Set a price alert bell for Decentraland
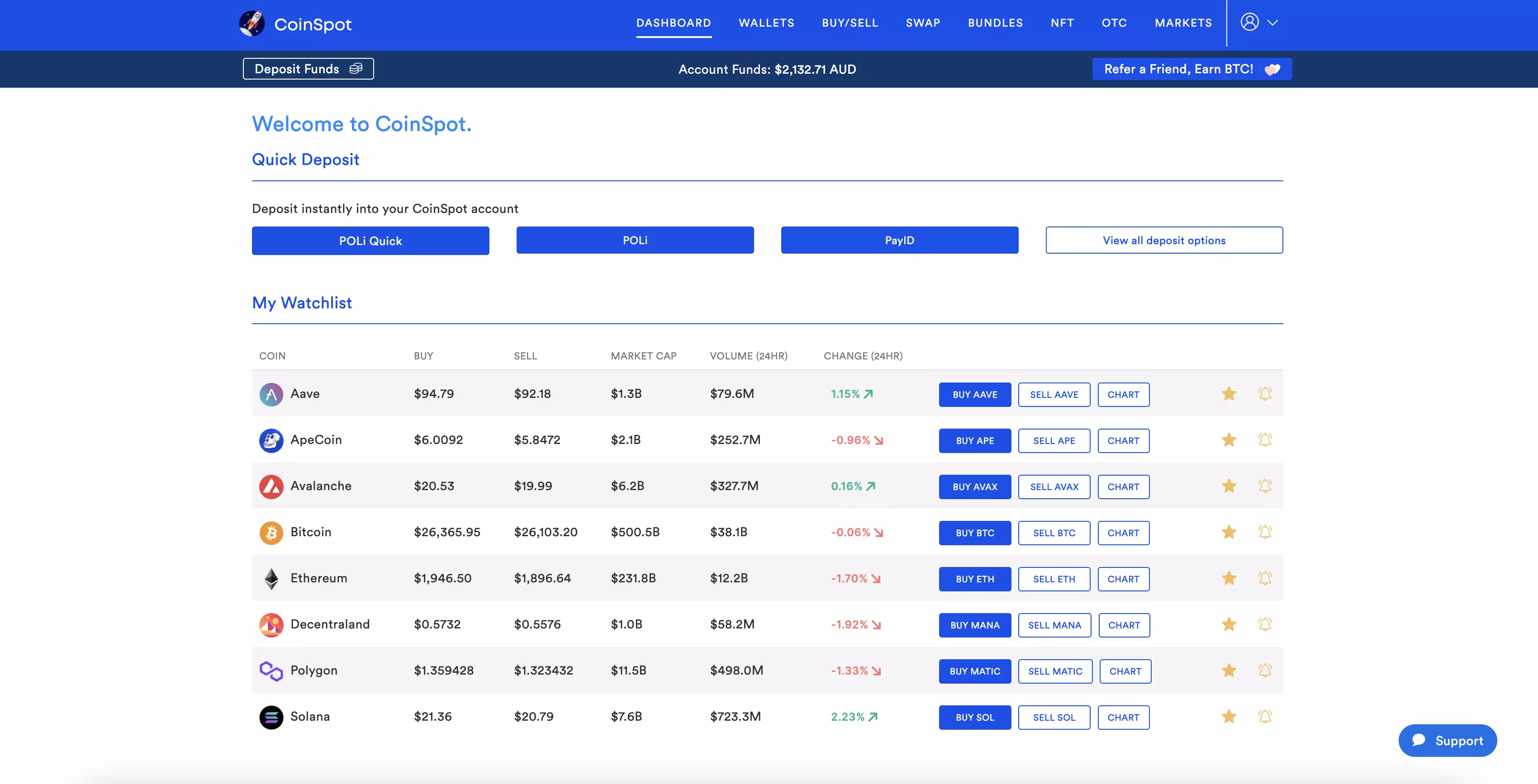 [1265, 624]
